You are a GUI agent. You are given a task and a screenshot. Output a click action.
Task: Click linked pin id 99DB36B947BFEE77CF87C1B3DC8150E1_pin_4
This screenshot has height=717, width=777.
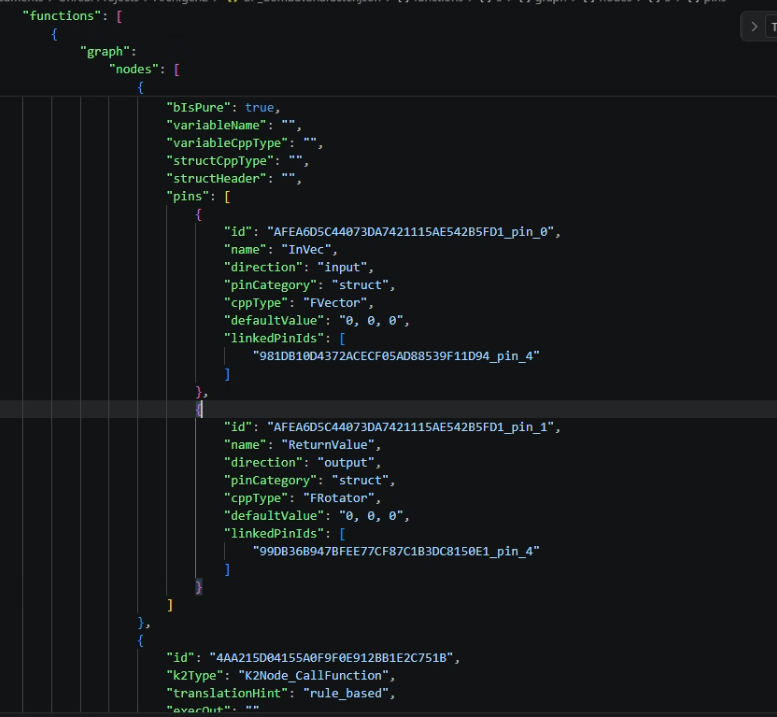point(396,552)
